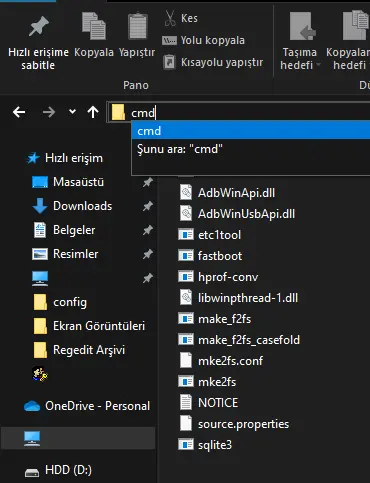Open HDD (D:) drive in sidebar

(x=68, y=470)
